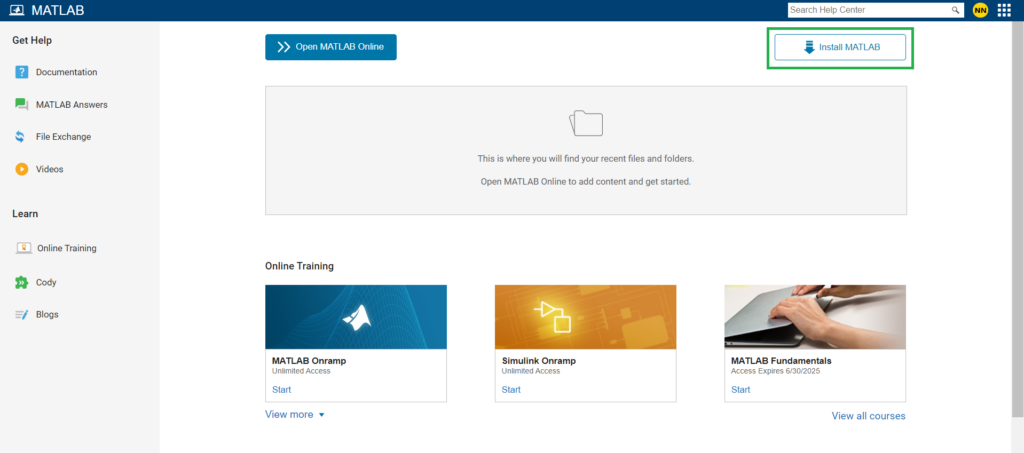Open the Simulink Onramp course thumbnail
The image size is (1024, 453).
[585, 317]
